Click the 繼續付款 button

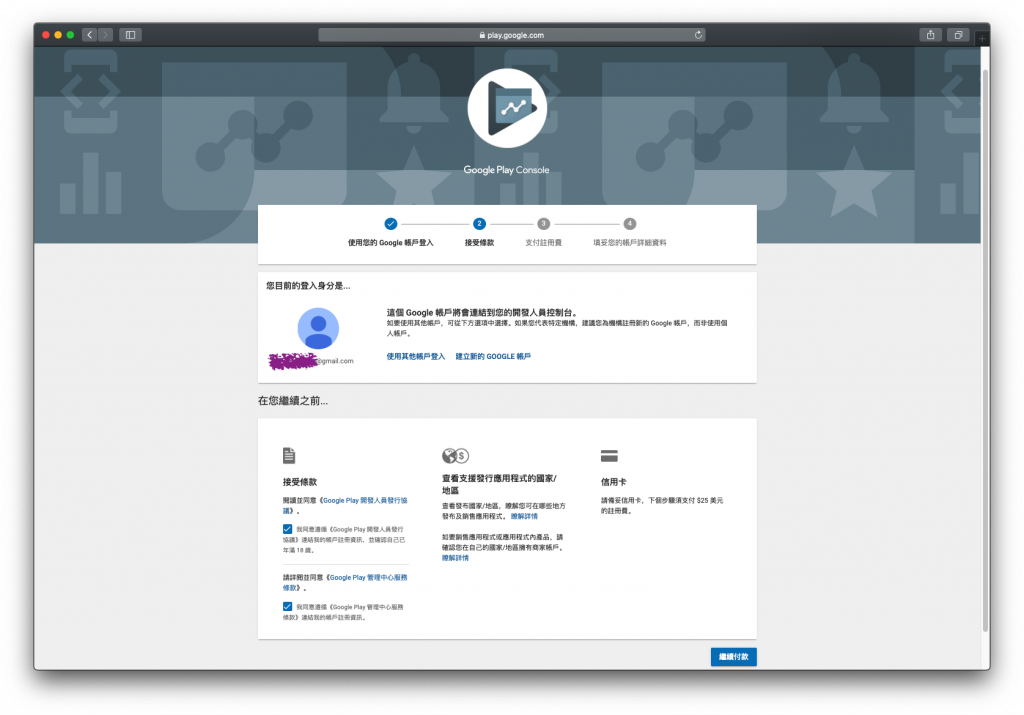pyautogui.click(x=733, y=657)
